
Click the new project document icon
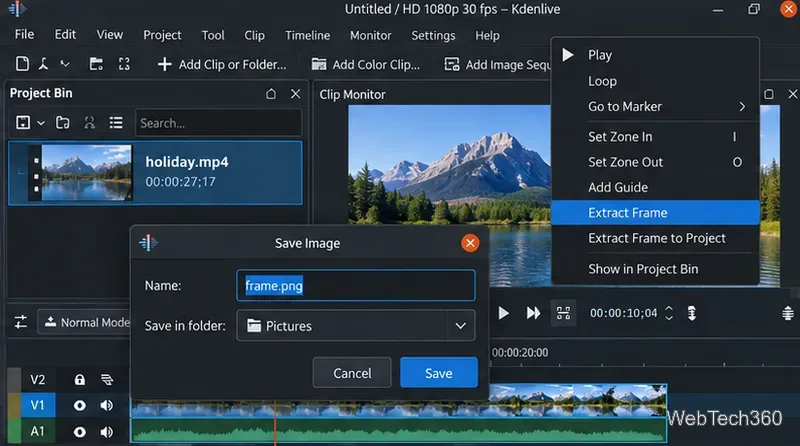tap(22, 64)
